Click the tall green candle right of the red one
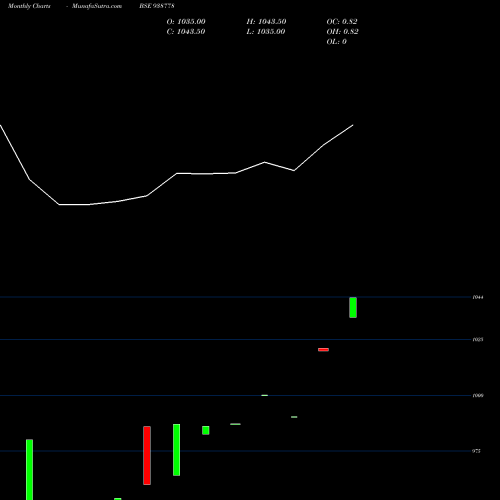This screenshot has width=500, height=500. click(x=177, y=450)
